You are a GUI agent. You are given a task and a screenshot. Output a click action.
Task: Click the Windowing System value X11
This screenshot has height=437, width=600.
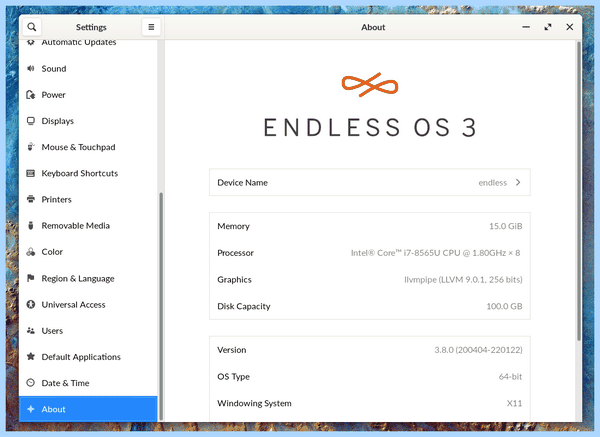click(x=514, y=403)
